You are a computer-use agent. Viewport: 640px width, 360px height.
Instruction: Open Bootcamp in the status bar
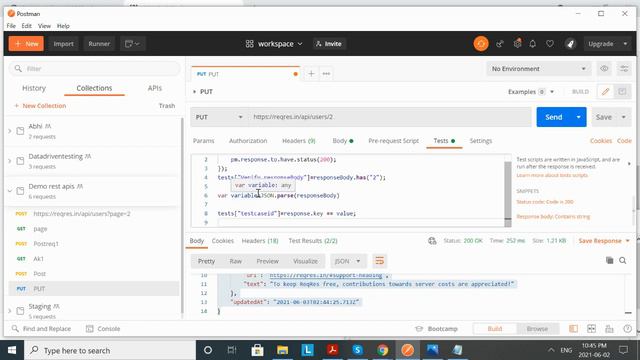[436, 329]
